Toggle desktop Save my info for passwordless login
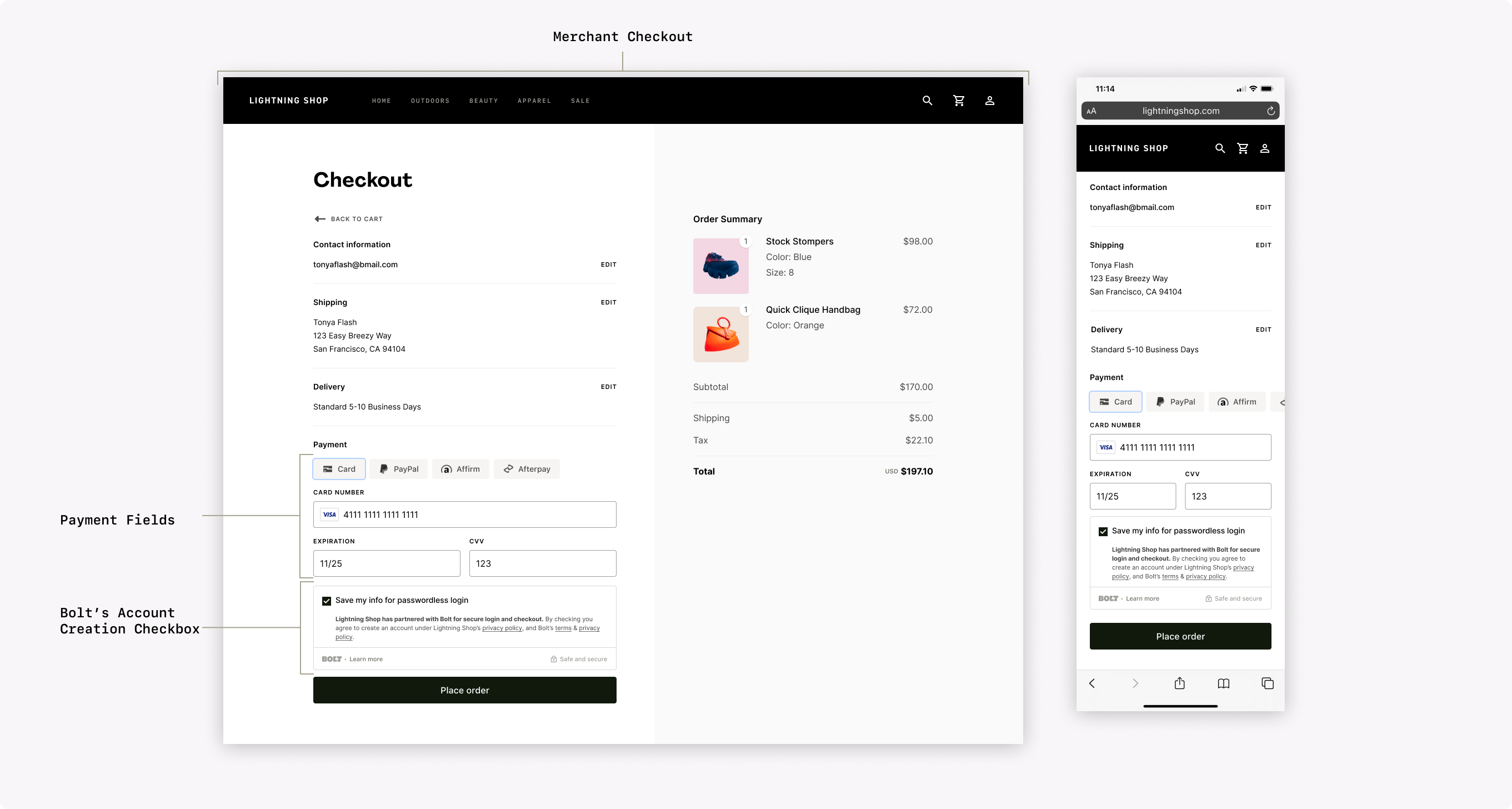The height and width of the screenshot is (809, 1512). tap(327, 601)
